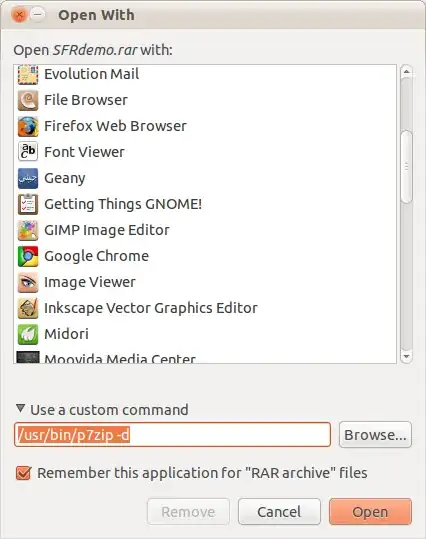
Task: Click the Firefox Web Browser icon
Action: click(x=28, y=126)
